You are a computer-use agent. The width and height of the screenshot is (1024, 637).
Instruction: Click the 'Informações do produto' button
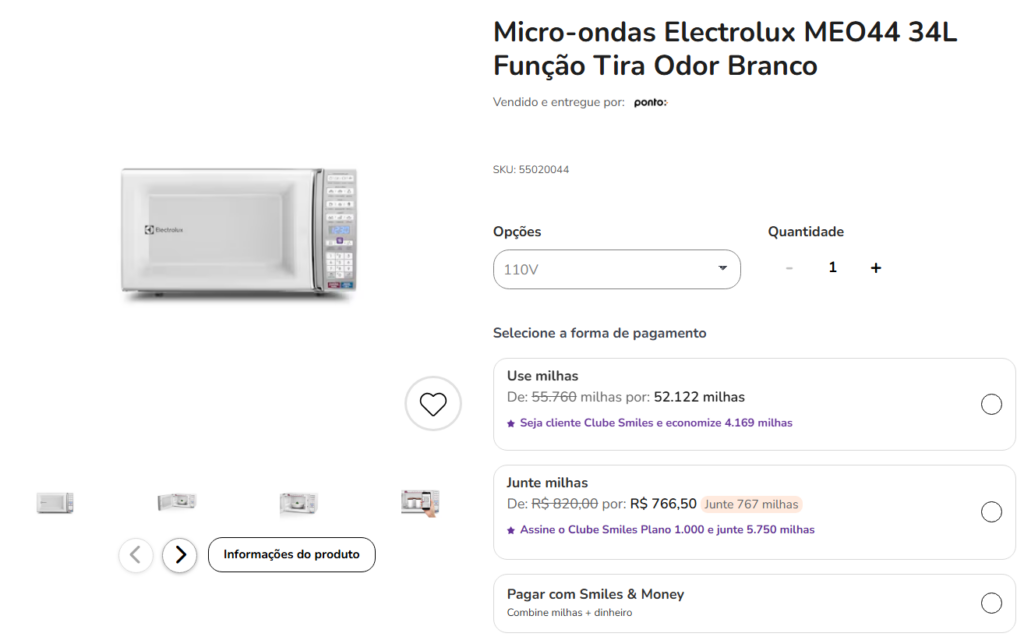pos(291,554)
